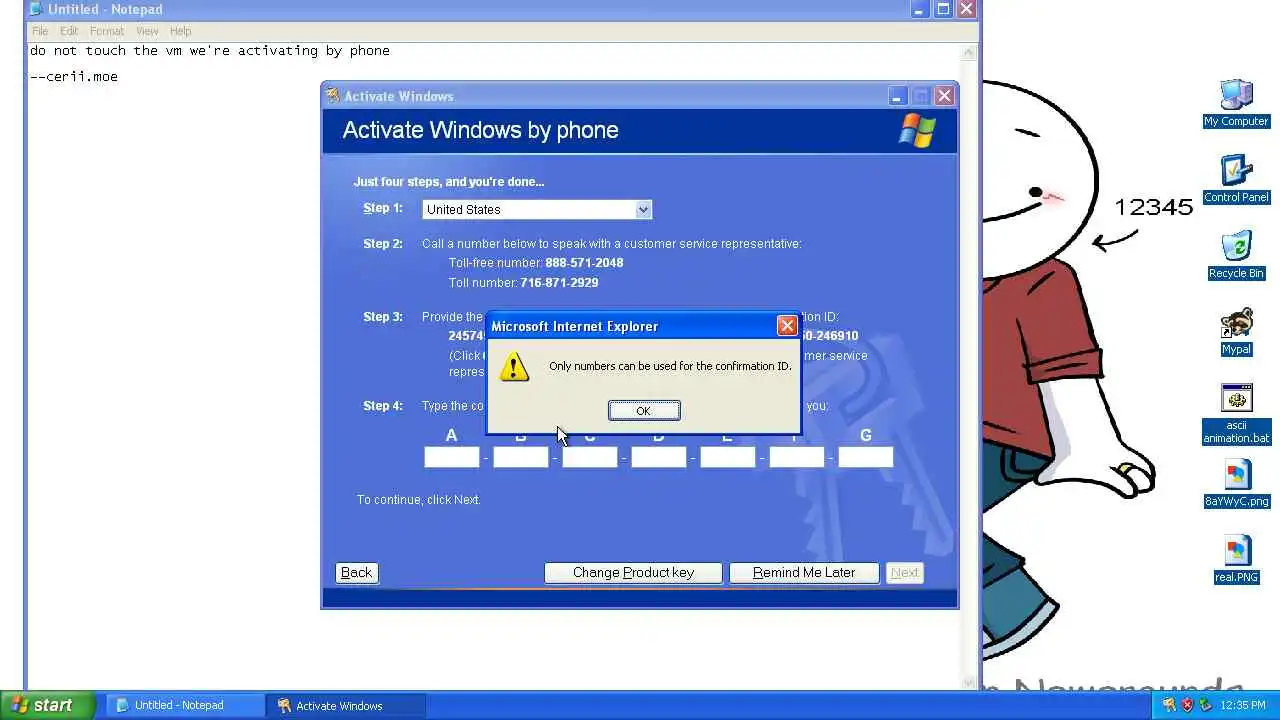1280x720 pixels.
Task: Click confirmation ID field A
Action: pos(452,457)
